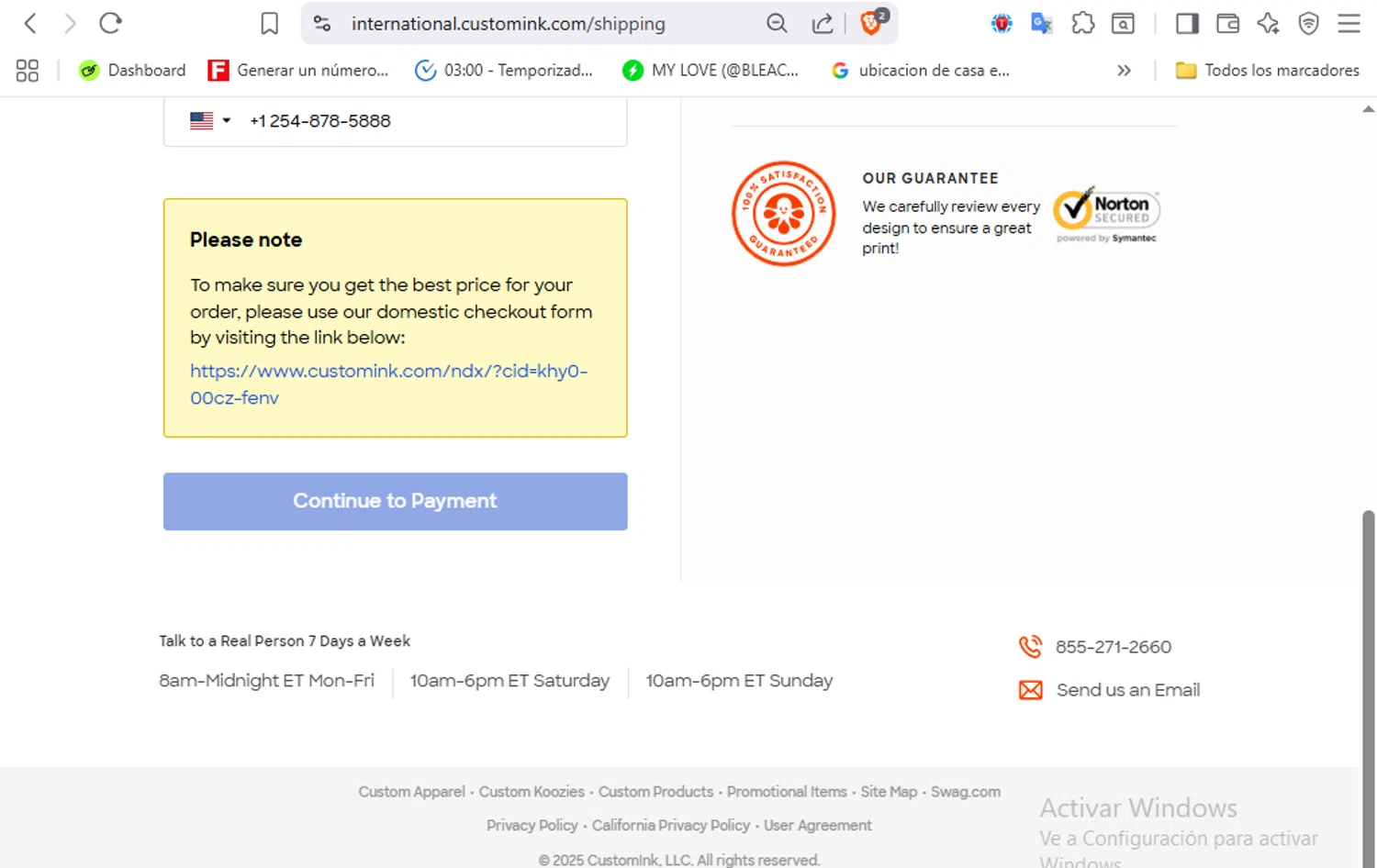The height and width of the screenshot is (868, 1377).
Task: Click scrollbar up arrow
Action: coord(1369,108)
